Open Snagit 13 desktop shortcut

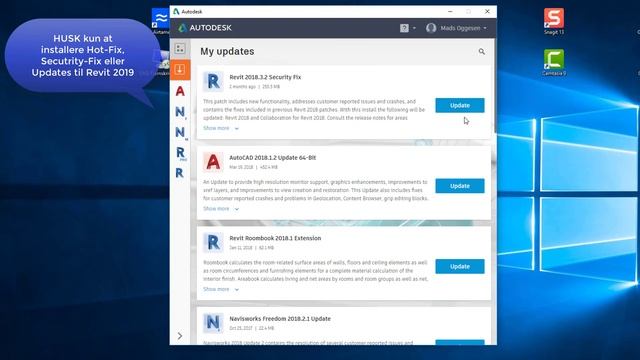553,21
